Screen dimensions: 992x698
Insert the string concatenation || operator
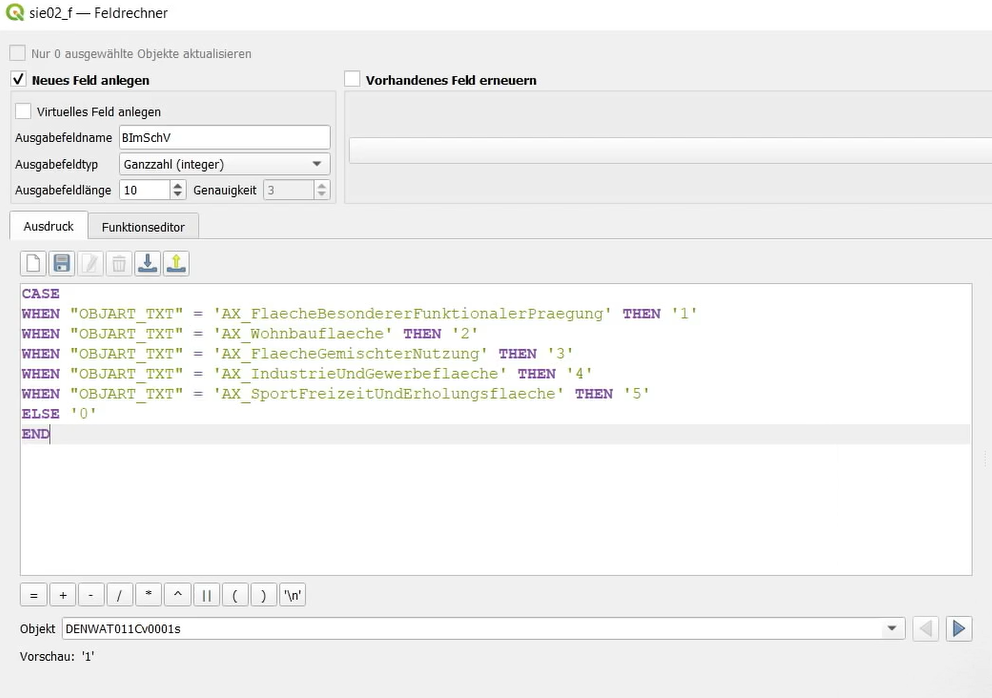click(206, 595)
